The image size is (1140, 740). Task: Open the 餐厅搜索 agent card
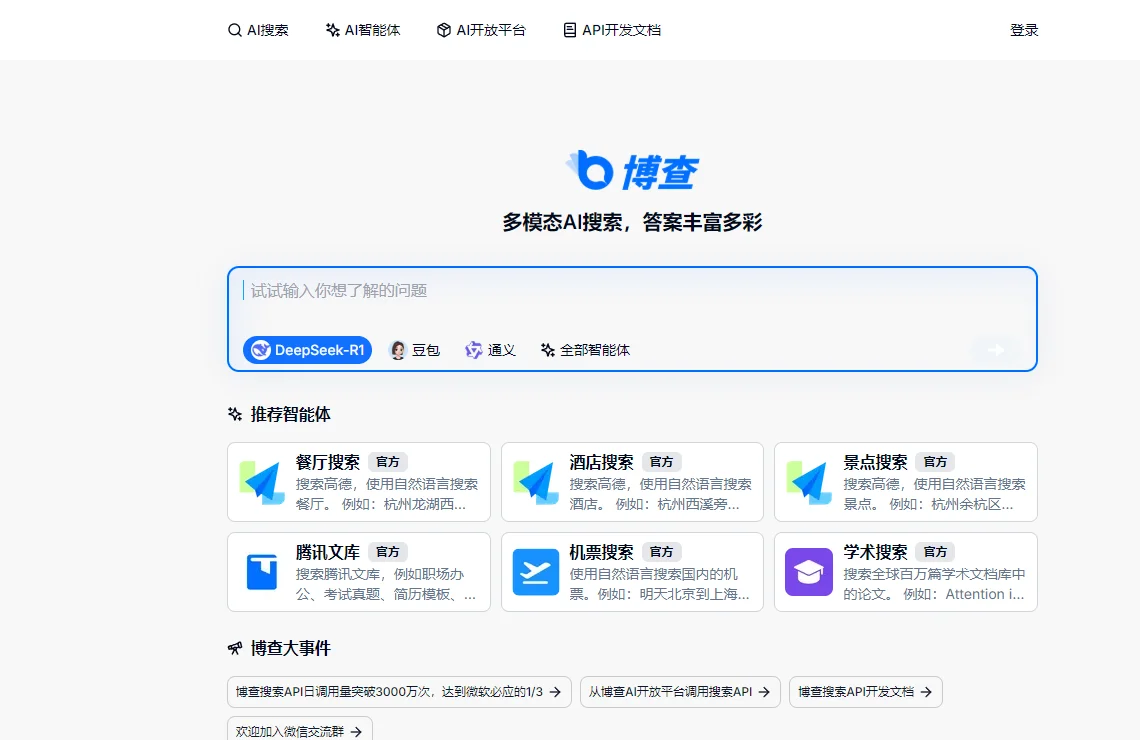(358, 482)
